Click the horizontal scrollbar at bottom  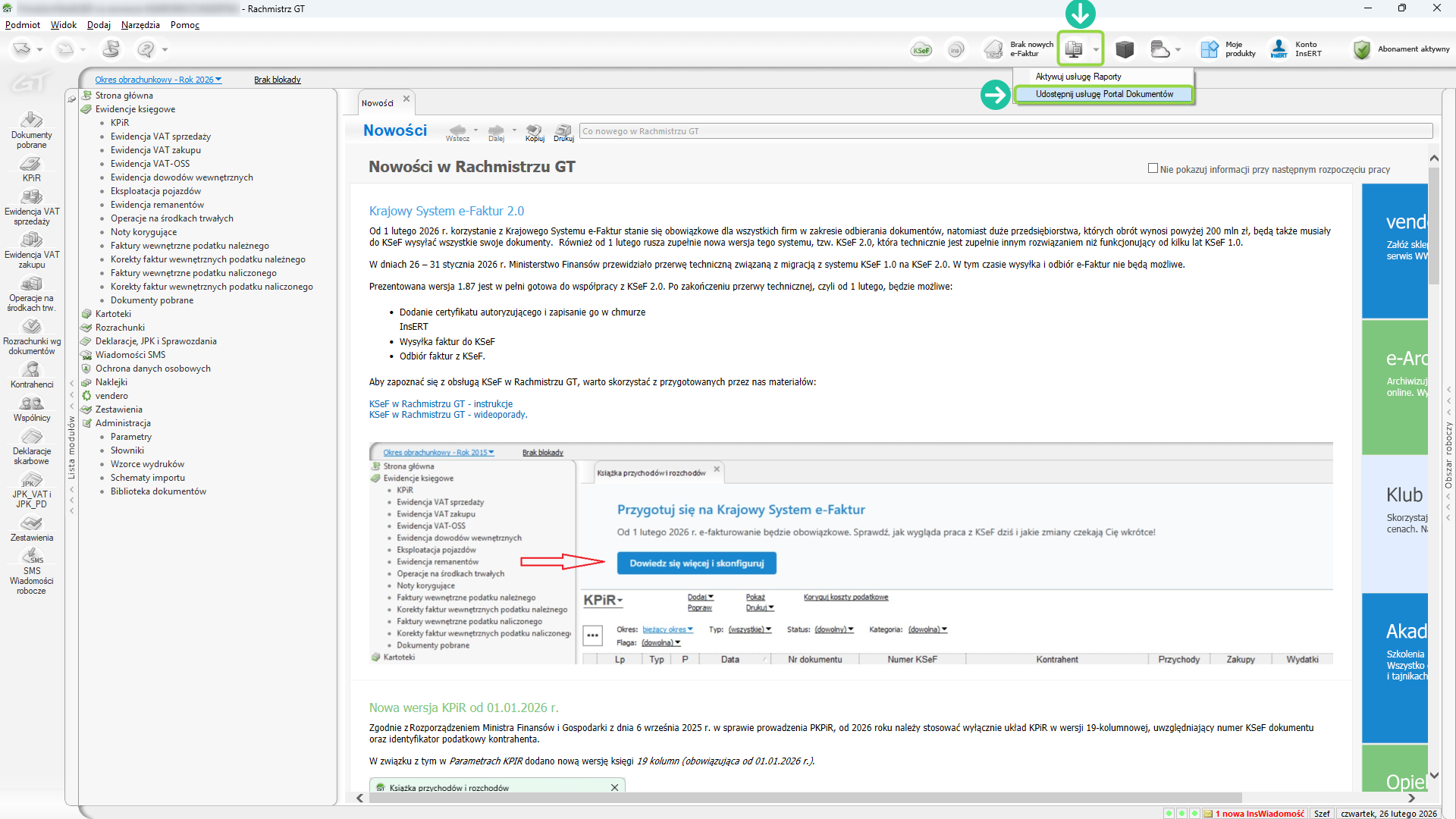(804, 798)
